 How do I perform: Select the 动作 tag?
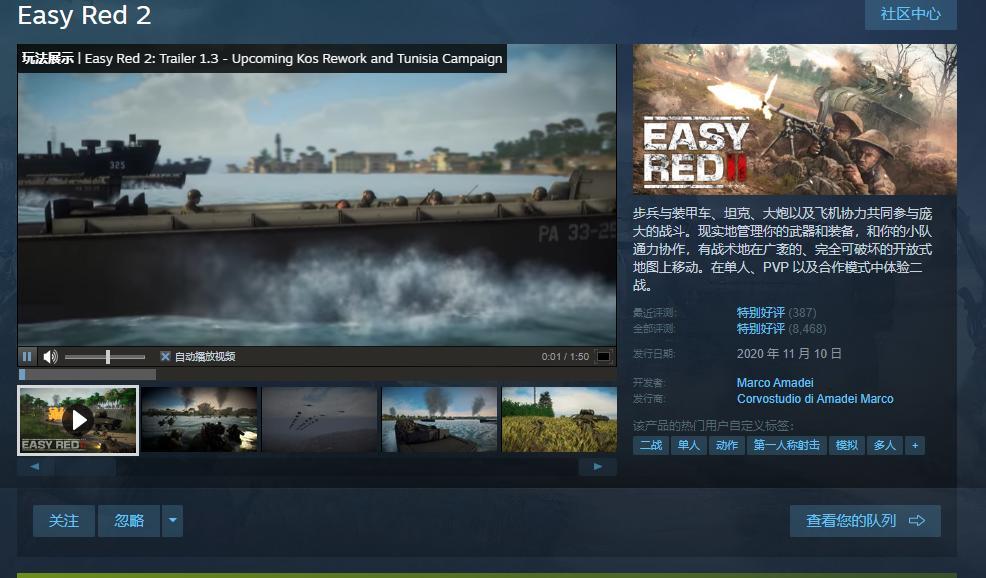(x=727, y=445)
